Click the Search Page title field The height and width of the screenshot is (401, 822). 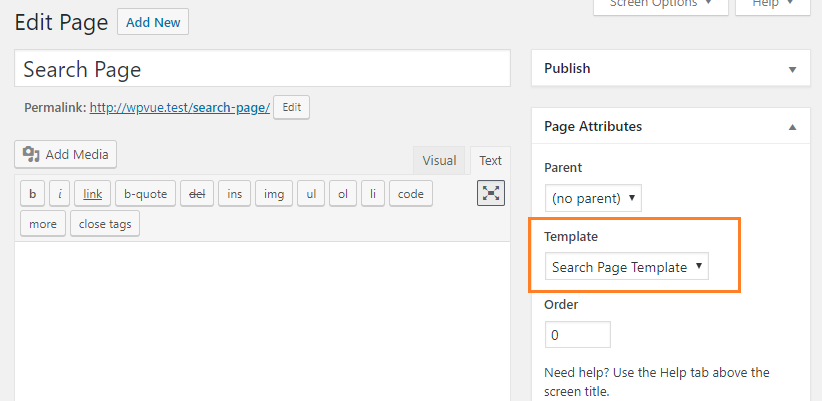[x=262, y=69]
